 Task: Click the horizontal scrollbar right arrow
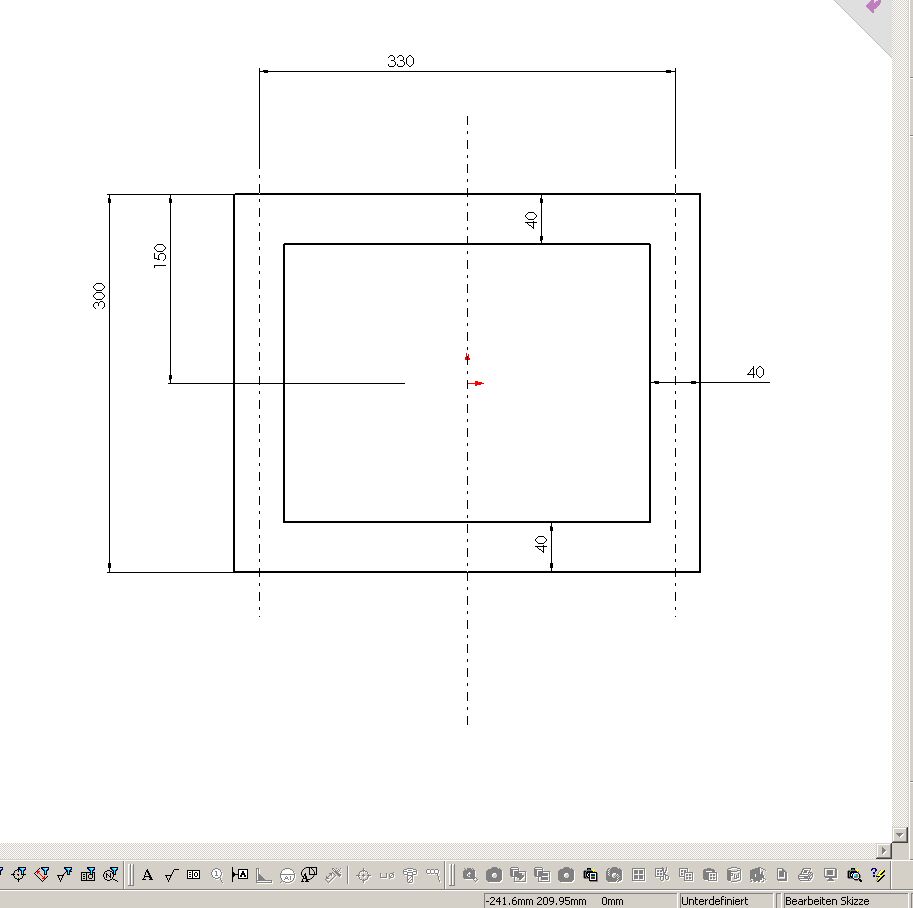click(884, 850)
